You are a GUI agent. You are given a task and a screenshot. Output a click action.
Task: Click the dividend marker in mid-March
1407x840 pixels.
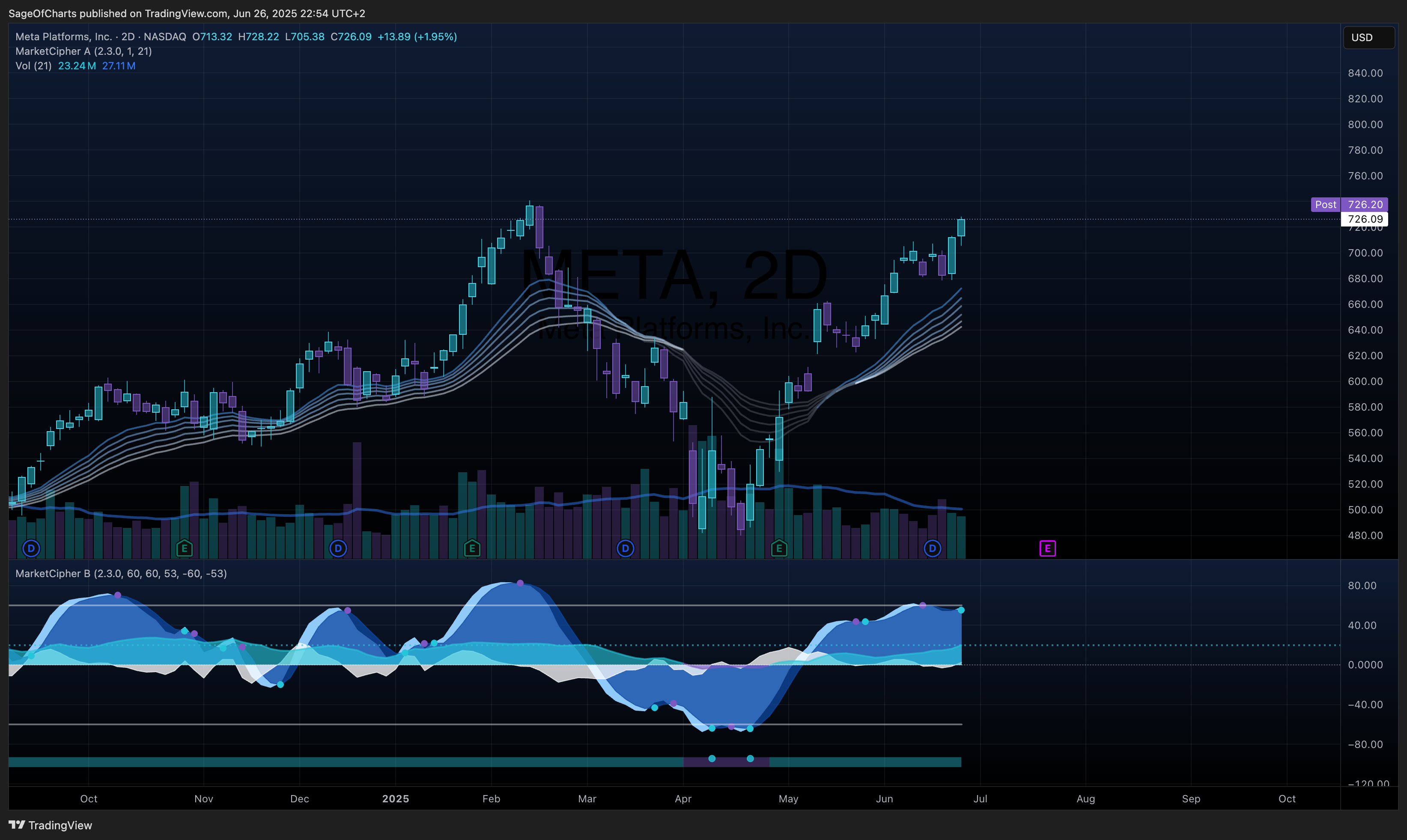[626, 548]
